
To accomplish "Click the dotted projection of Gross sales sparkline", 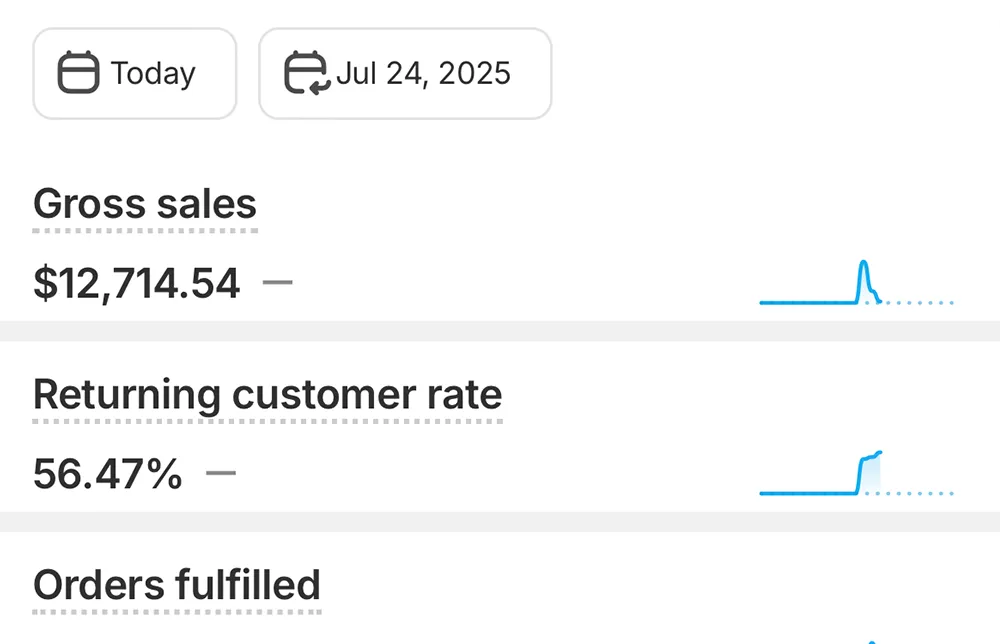I will [917, 303].
